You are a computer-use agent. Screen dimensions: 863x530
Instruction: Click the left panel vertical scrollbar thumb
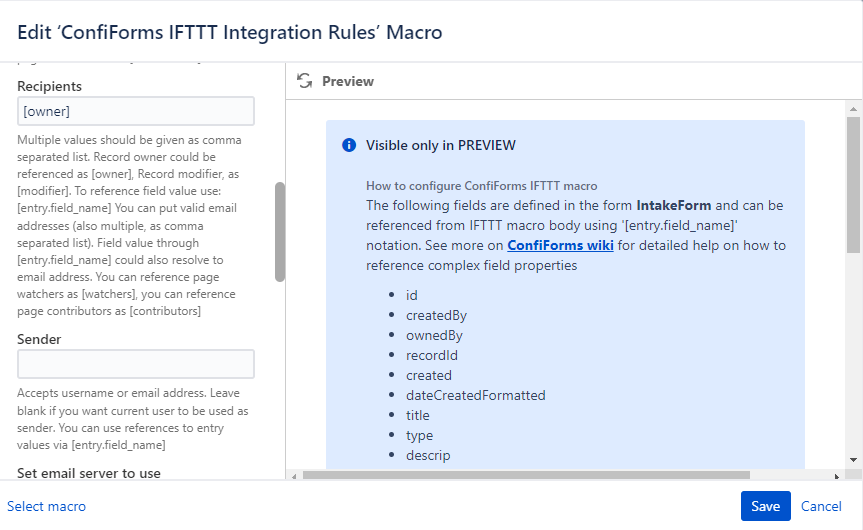click(x=280, y=232)
